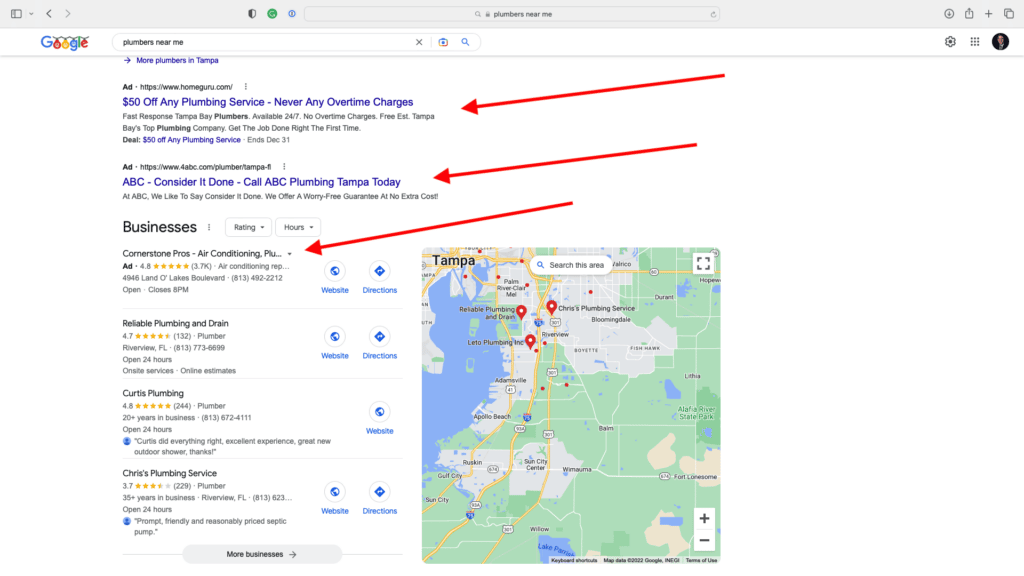Visit Cornerstone Pros website
This screenshot has width=1024, height=576.
coord(334,278)
